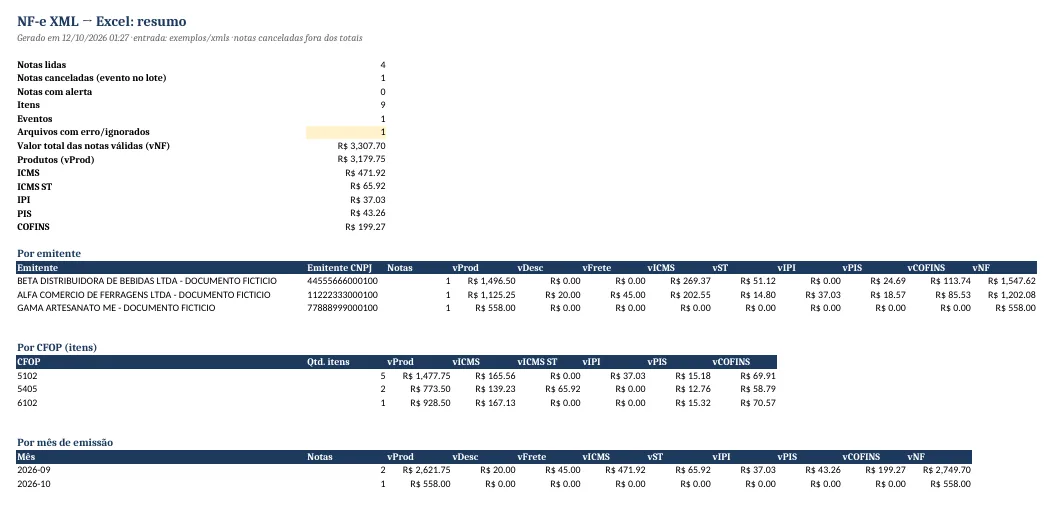Select CNPJ '77888999000100'

pos(342,308)
